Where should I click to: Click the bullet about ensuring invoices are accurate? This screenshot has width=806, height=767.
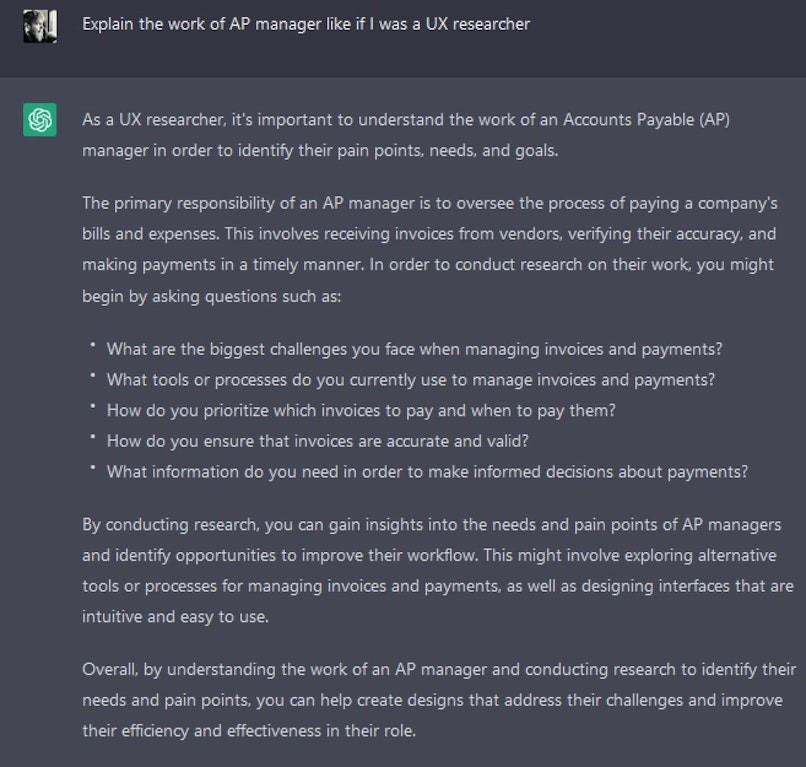[317, 441]
